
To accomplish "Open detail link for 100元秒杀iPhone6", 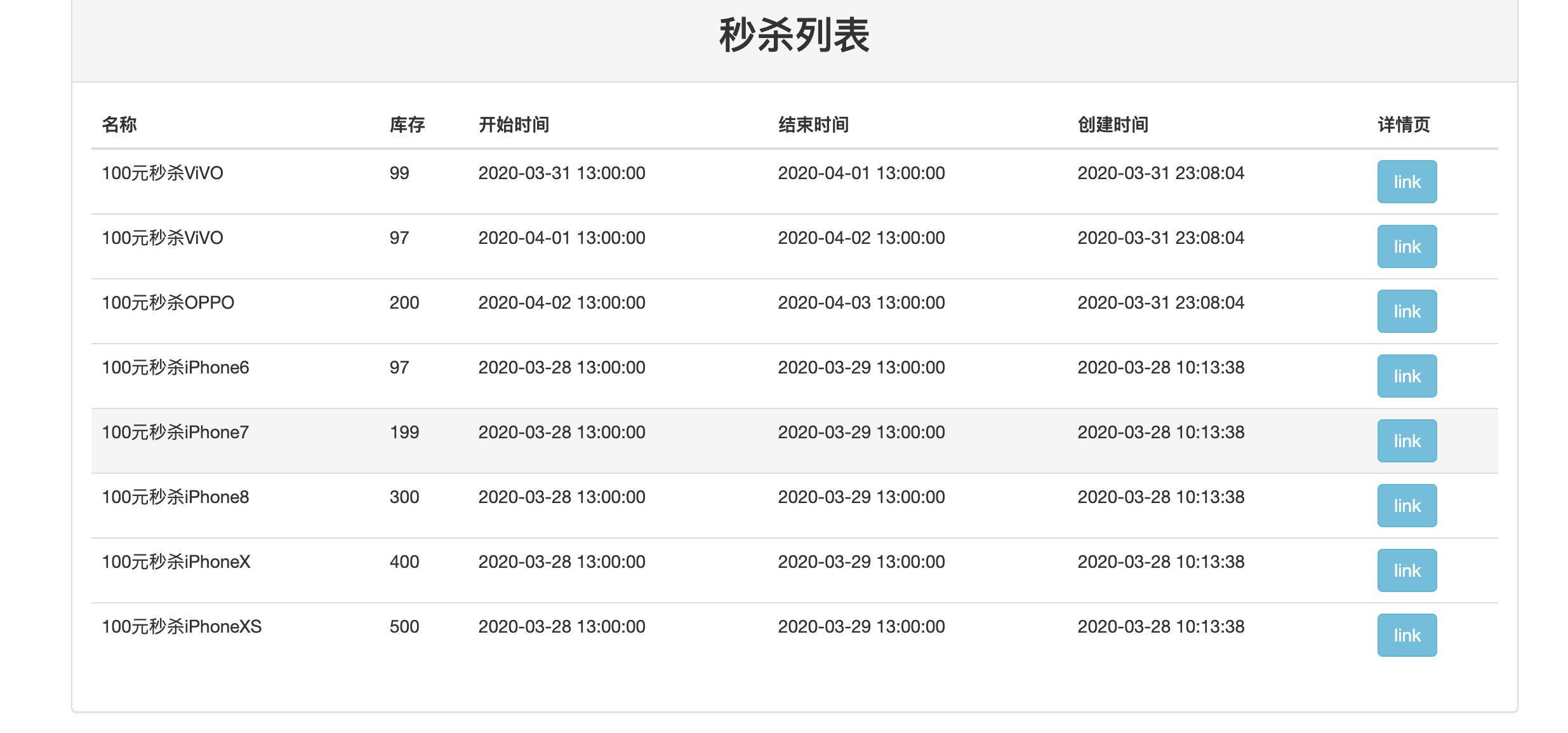I will 1406,376.
